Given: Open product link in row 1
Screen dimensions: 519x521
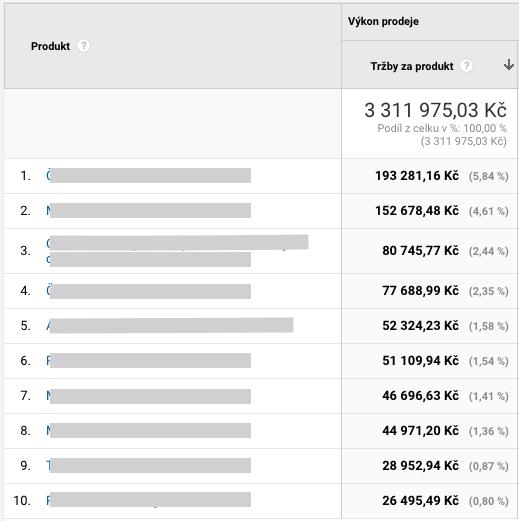Looking at the screenshot, I should tap(149, 175).
